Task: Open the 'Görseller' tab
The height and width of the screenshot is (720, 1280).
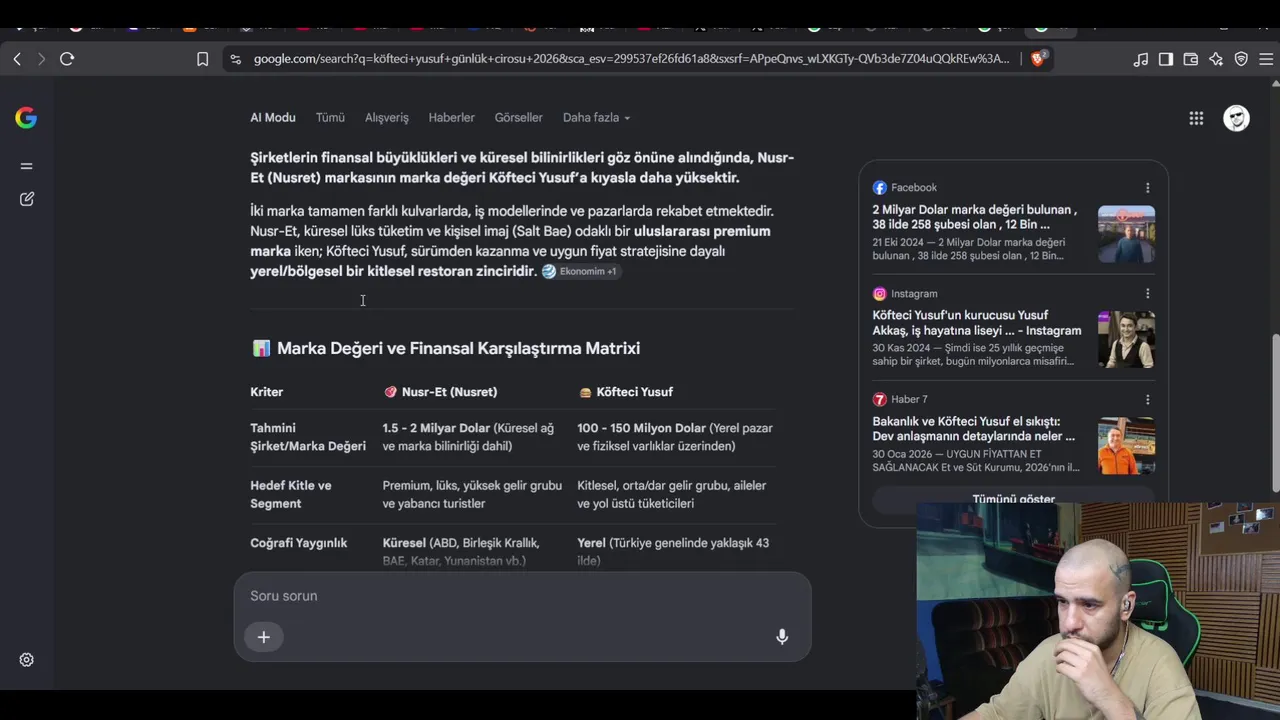Action: [x=519, y=118]
